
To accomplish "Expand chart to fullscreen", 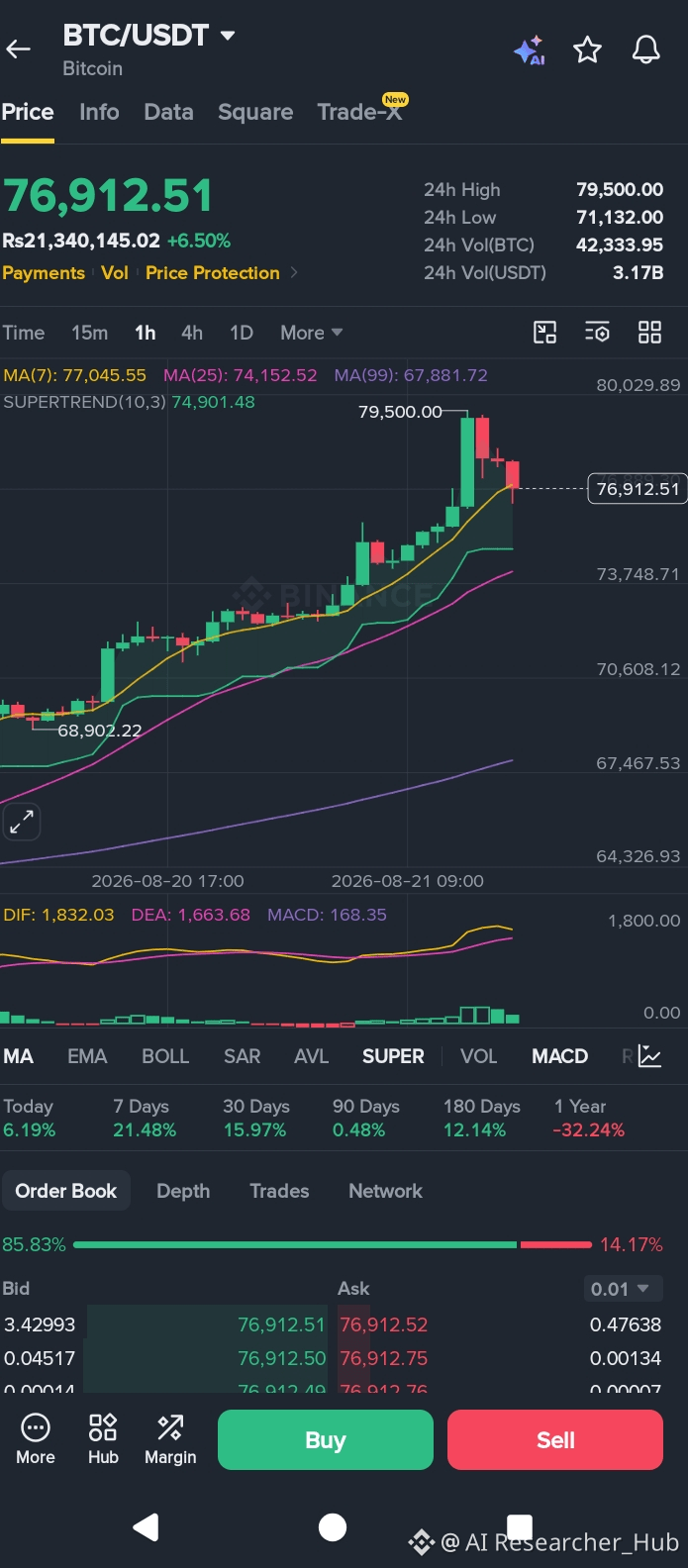I will pos(21,821).
